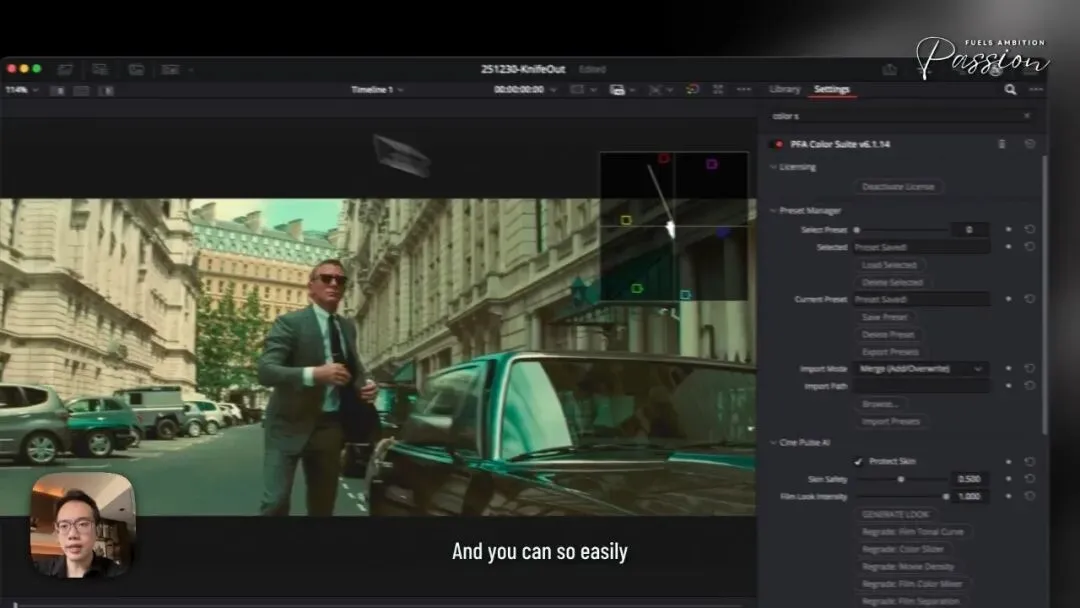
Task: Click the Skin Safety slider handle
Action: click(900, 479)
